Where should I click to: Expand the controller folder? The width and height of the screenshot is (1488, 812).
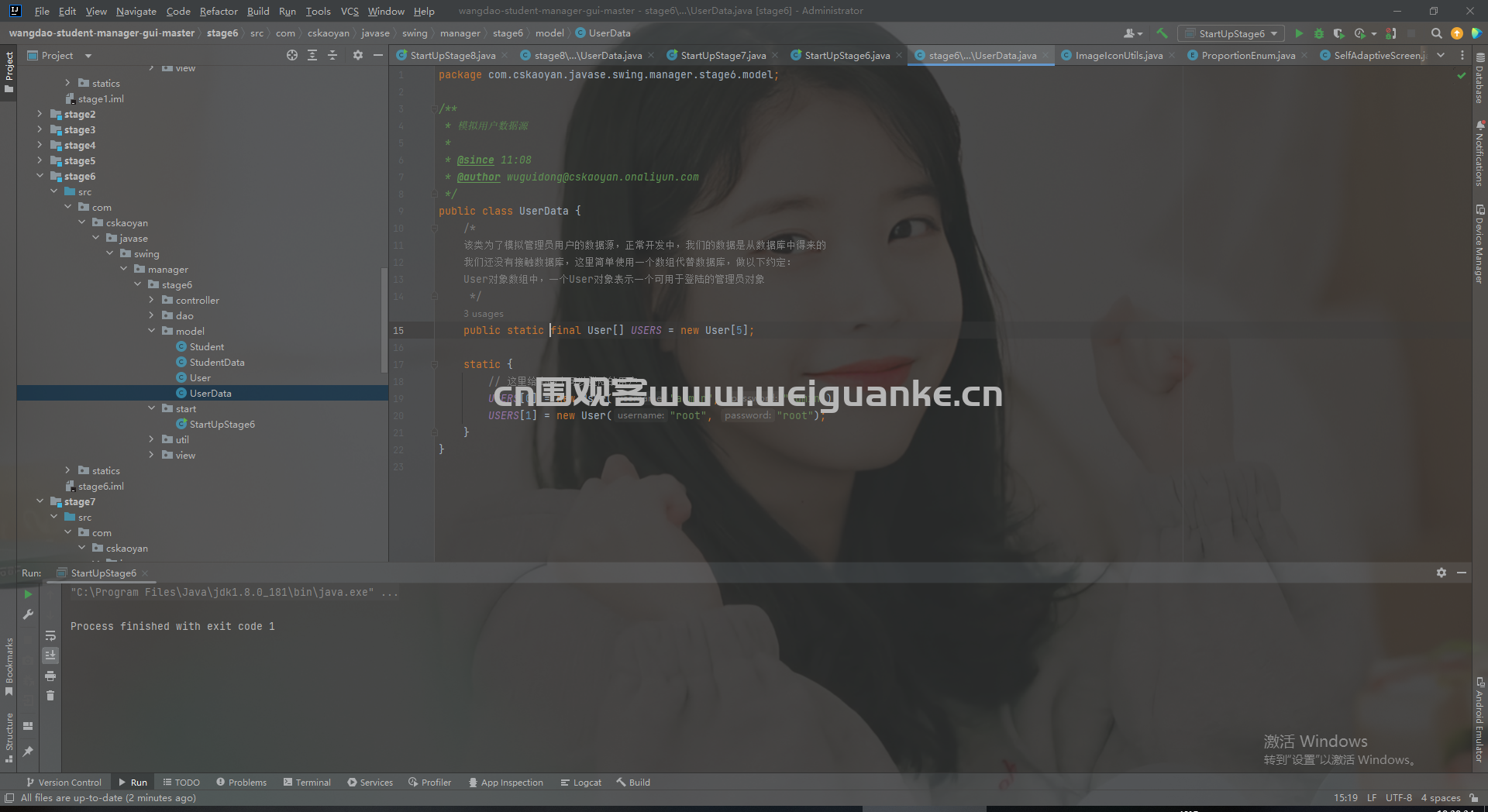tap(152, 300)
